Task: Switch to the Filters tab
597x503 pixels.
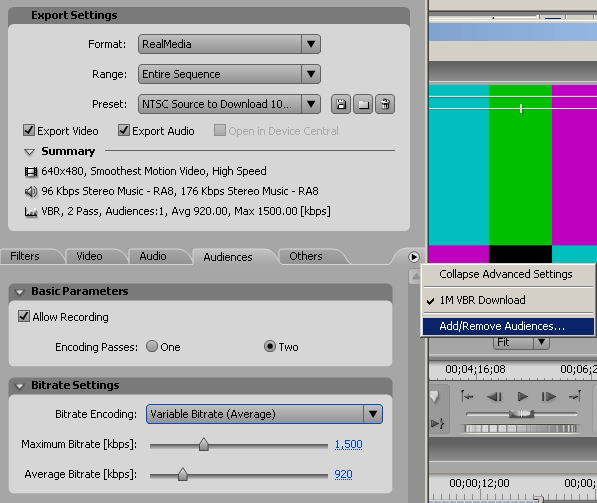Action: 25,256
